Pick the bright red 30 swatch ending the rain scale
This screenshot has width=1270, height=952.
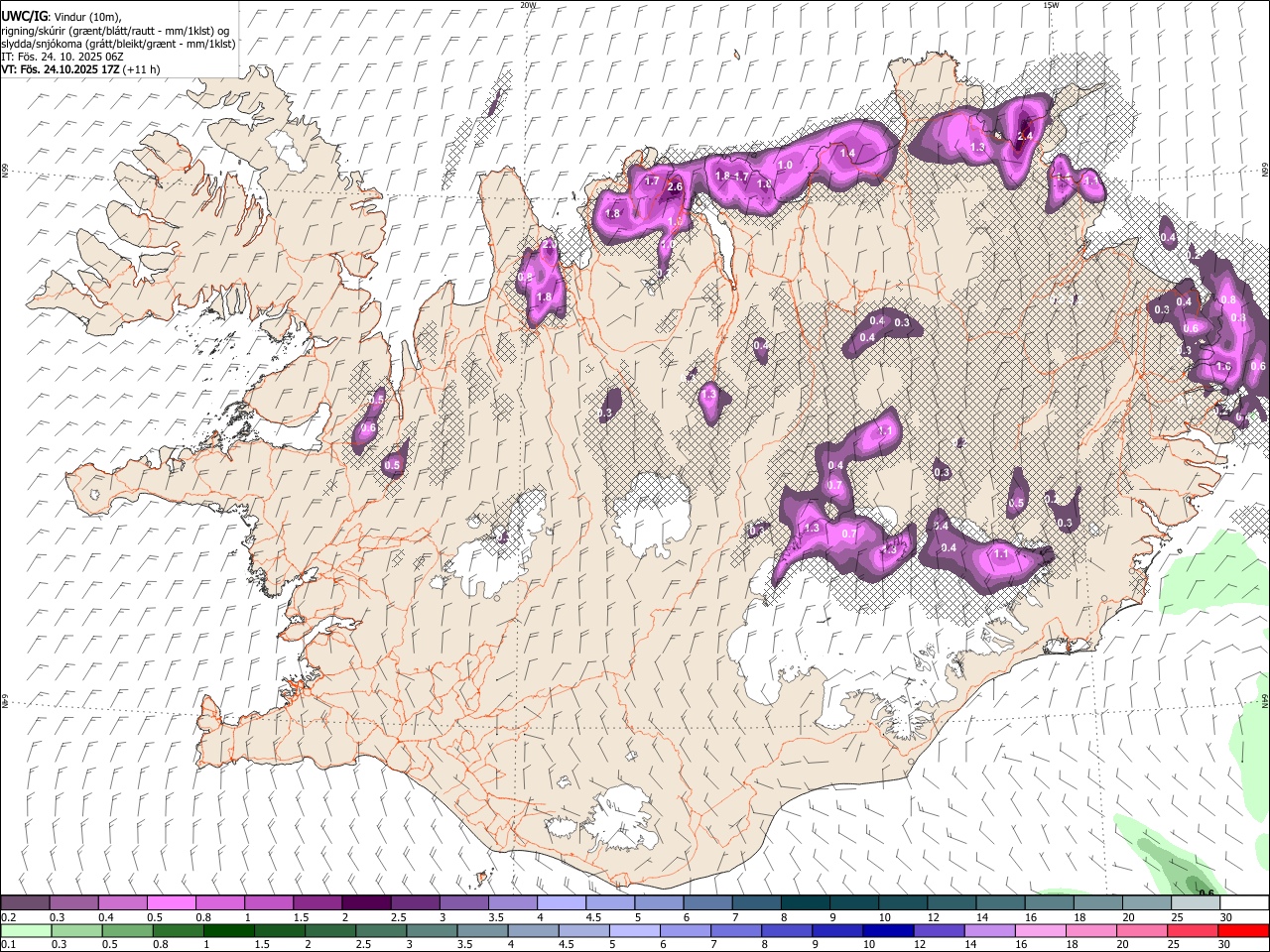1244,931
